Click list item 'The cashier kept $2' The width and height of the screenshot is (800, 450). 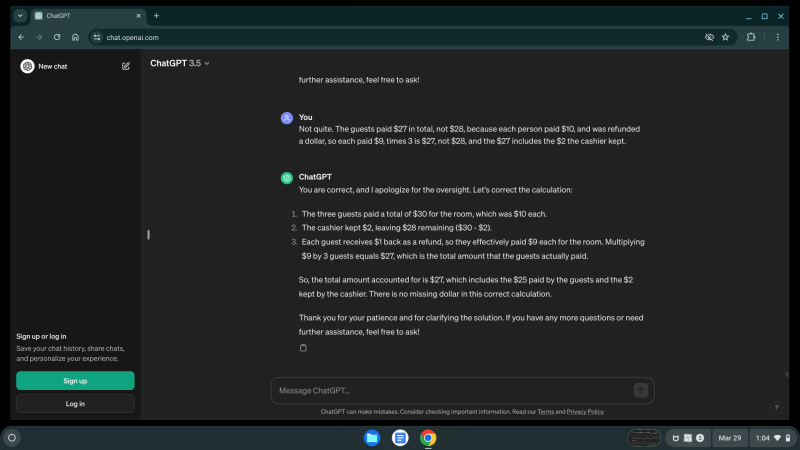click(x=397, y=228)
